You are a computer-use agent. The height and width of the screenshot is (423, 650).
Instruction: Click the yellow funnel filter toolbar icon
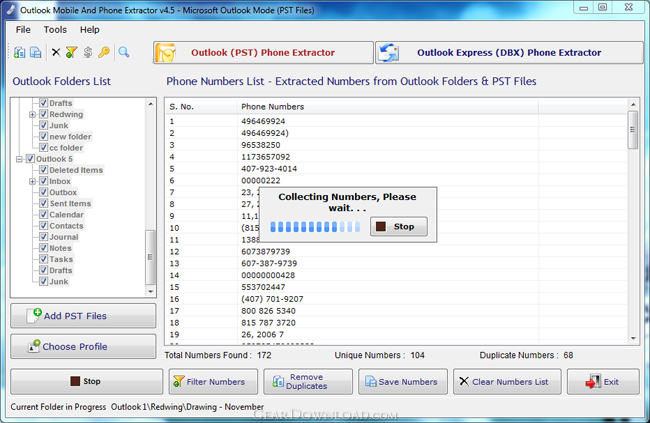tap(71, 52)
